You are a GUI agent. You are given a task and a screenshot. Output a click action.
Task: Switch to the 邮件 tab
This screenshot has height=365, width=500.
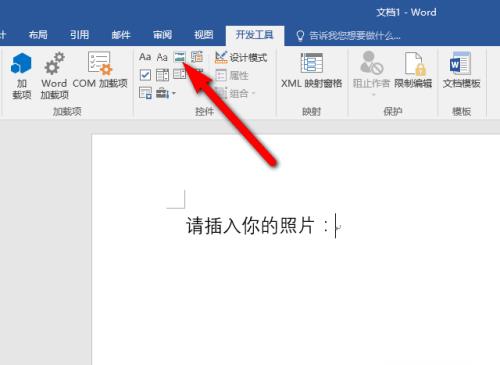pyautogui.click(x=121, y=35)
